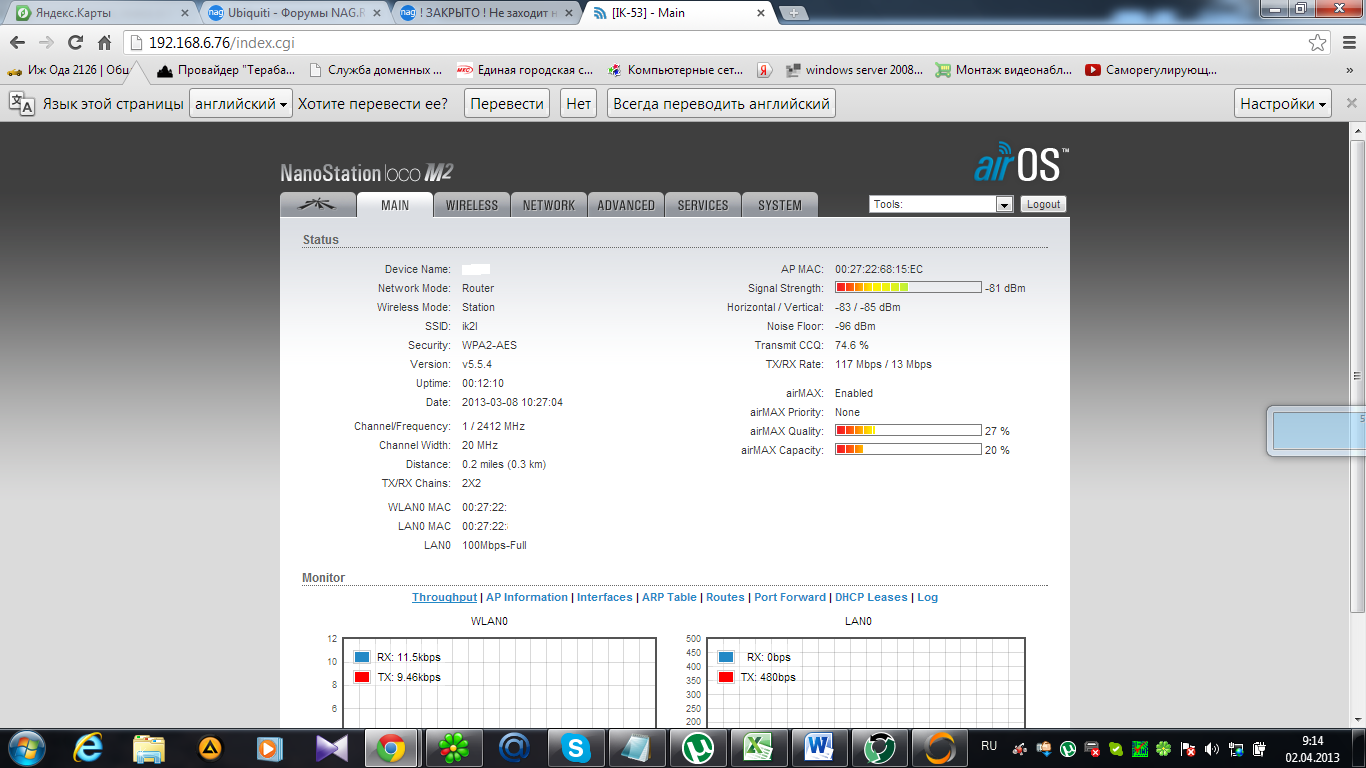
Task: Open the AIMP player taskbar icon
Action: [x=210, y=747]
